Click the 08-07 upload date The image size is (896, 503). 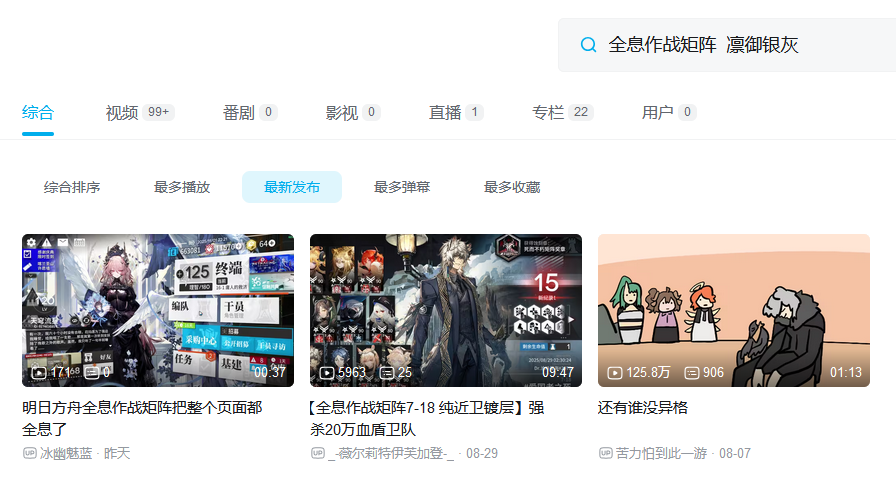[735, 453]
